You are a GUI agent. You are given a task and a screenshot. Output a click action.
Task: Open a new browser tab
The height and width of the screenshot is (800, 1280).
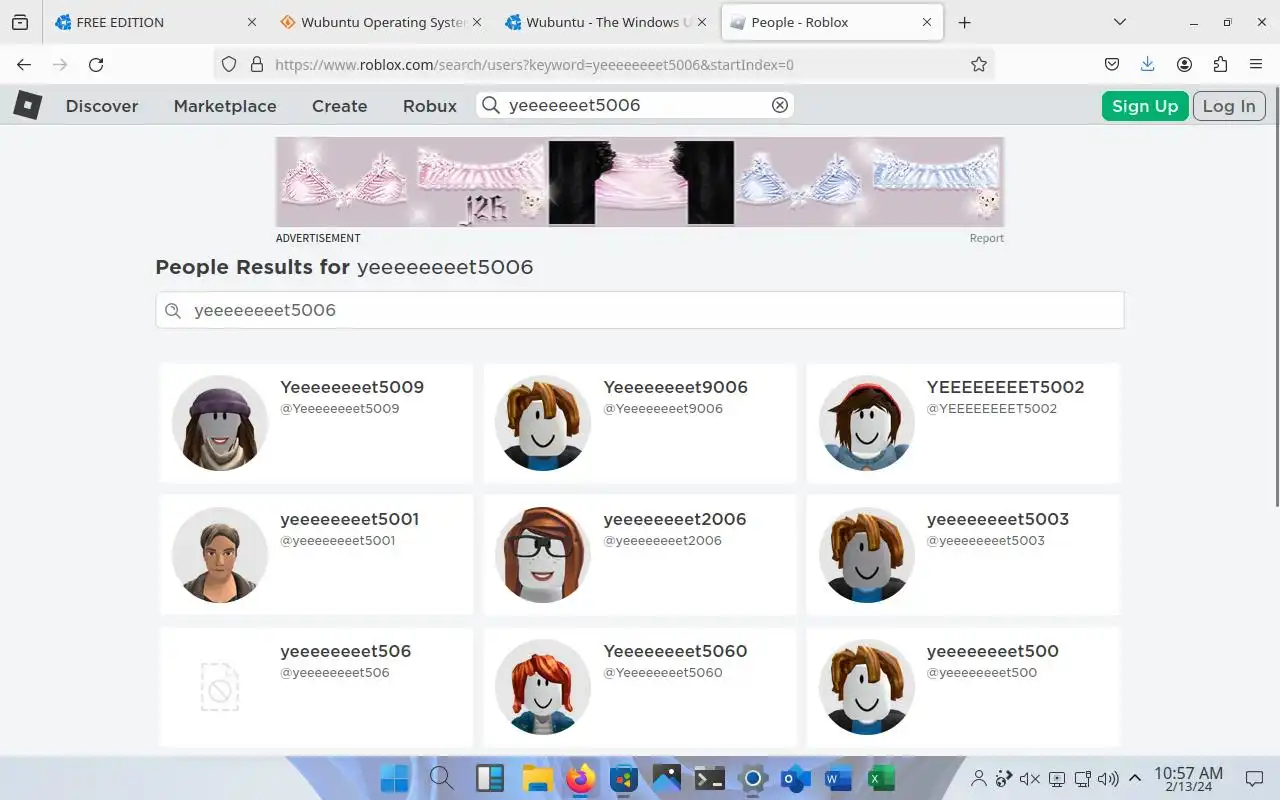964,22
